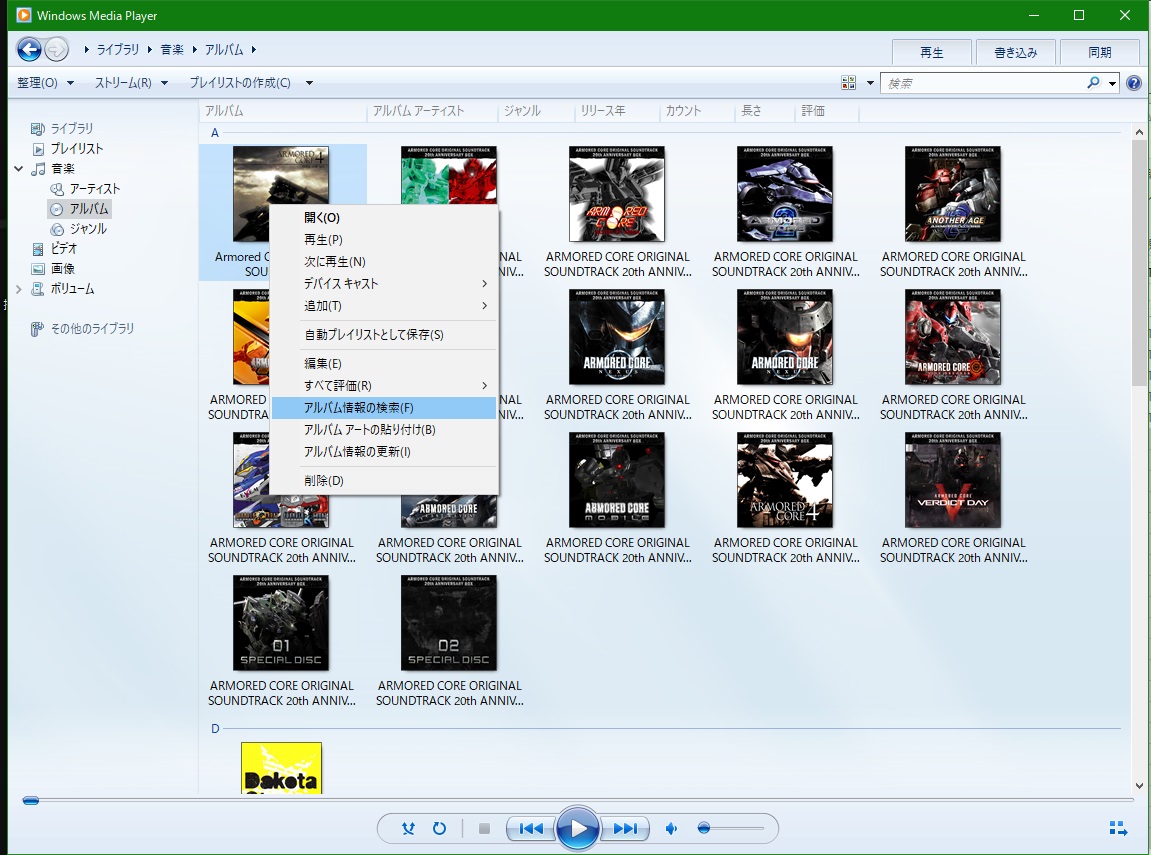1151x855 pixels.
Task: Click the ライブラリ breadcrumb link
Action: click(117, 49)
